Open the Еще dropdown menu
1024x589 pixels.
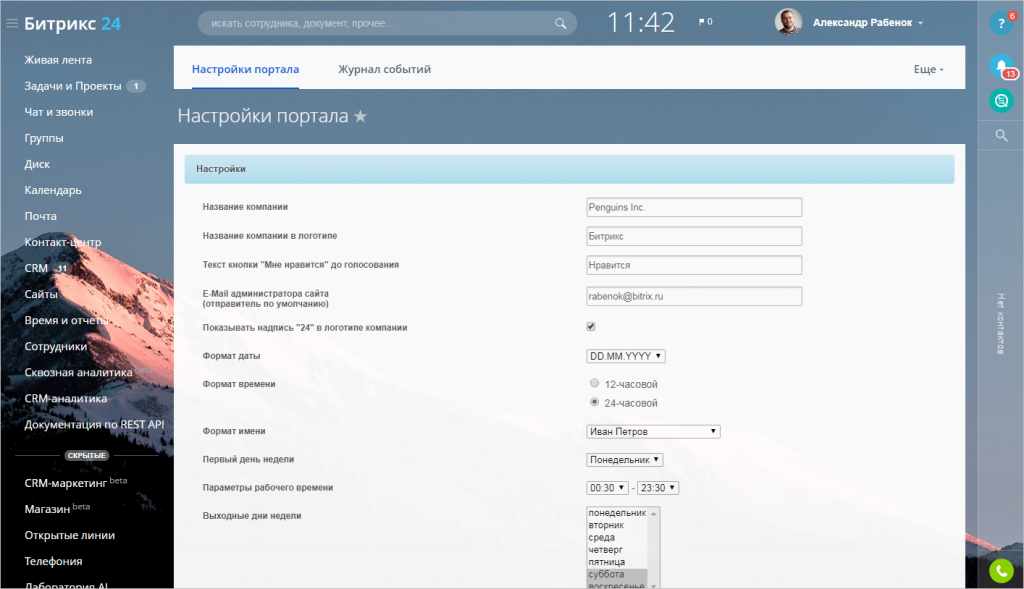(928, 69)
